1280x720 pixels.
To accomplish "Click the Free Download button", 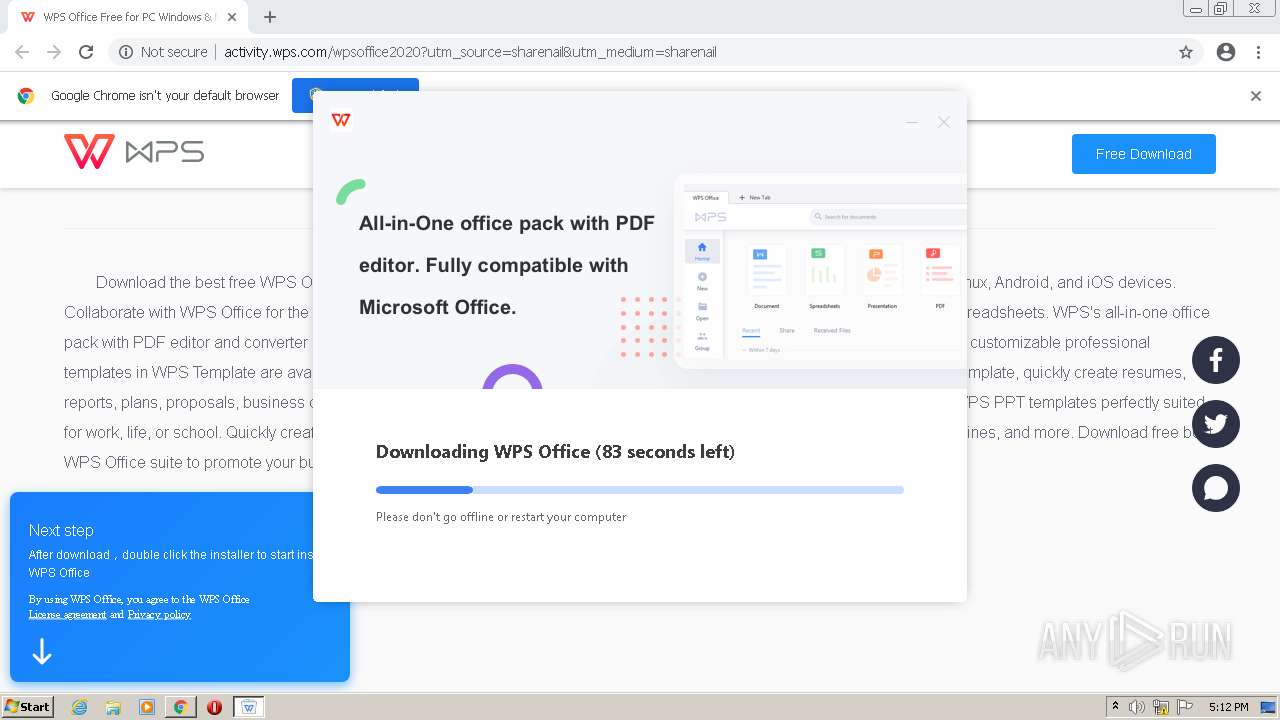I will pyautogui.click(x=1144, y=154).
